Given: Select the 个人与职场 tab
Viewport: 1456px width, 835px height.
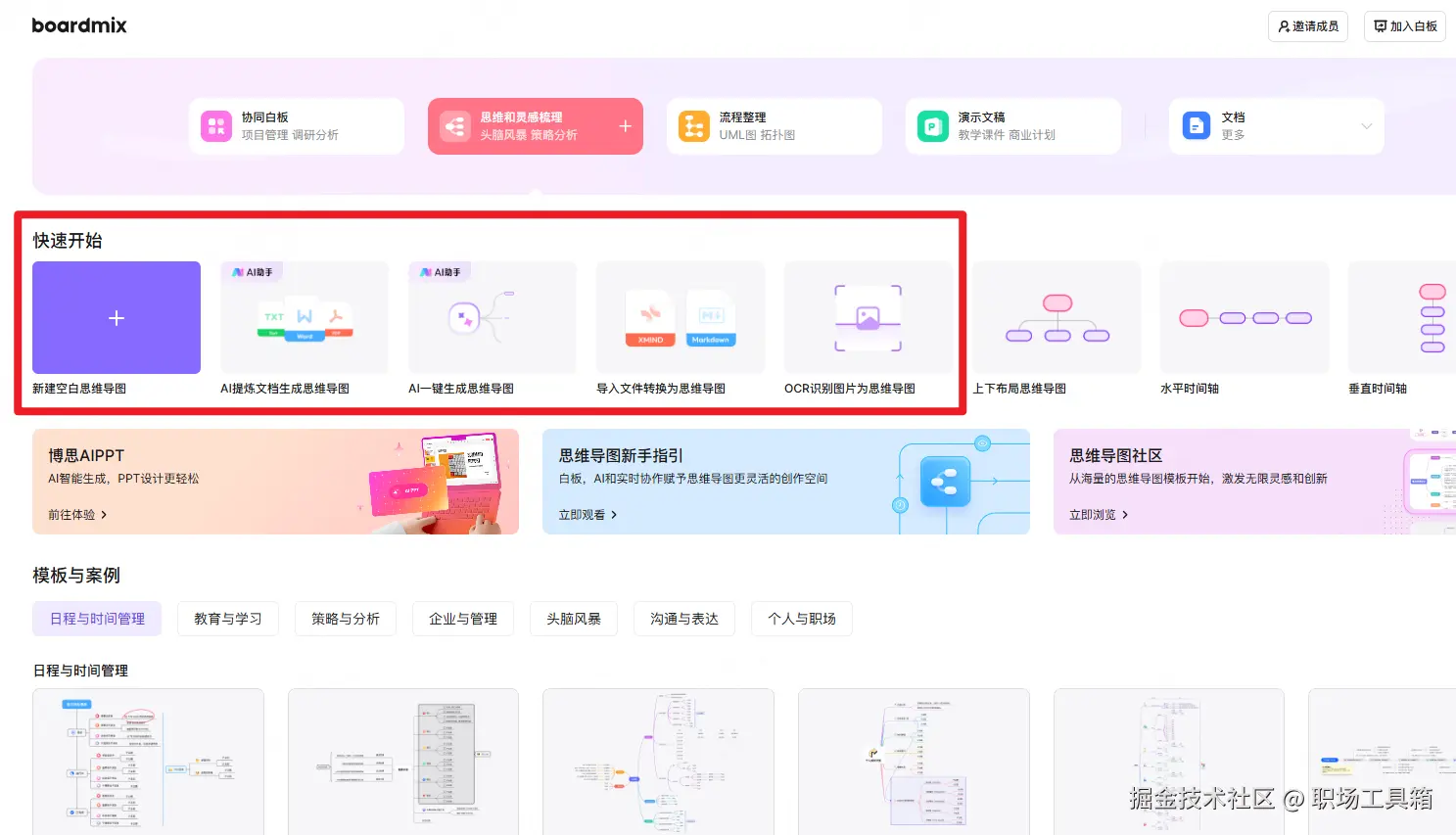Looking at the screenshot, I should click(x=802, y=619).
